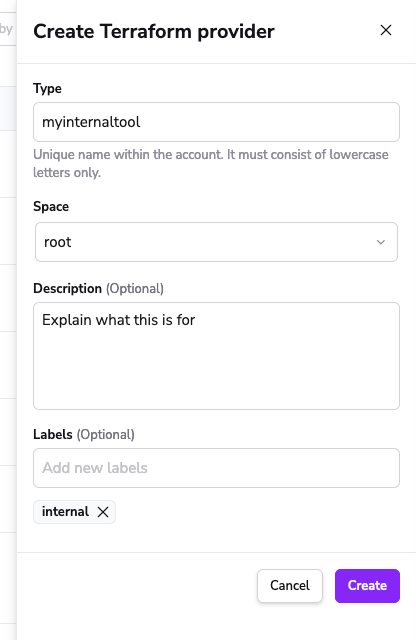This screenshot has height=640, width=416.
Task: Select the Add new labels input
Action: point(216,468)
